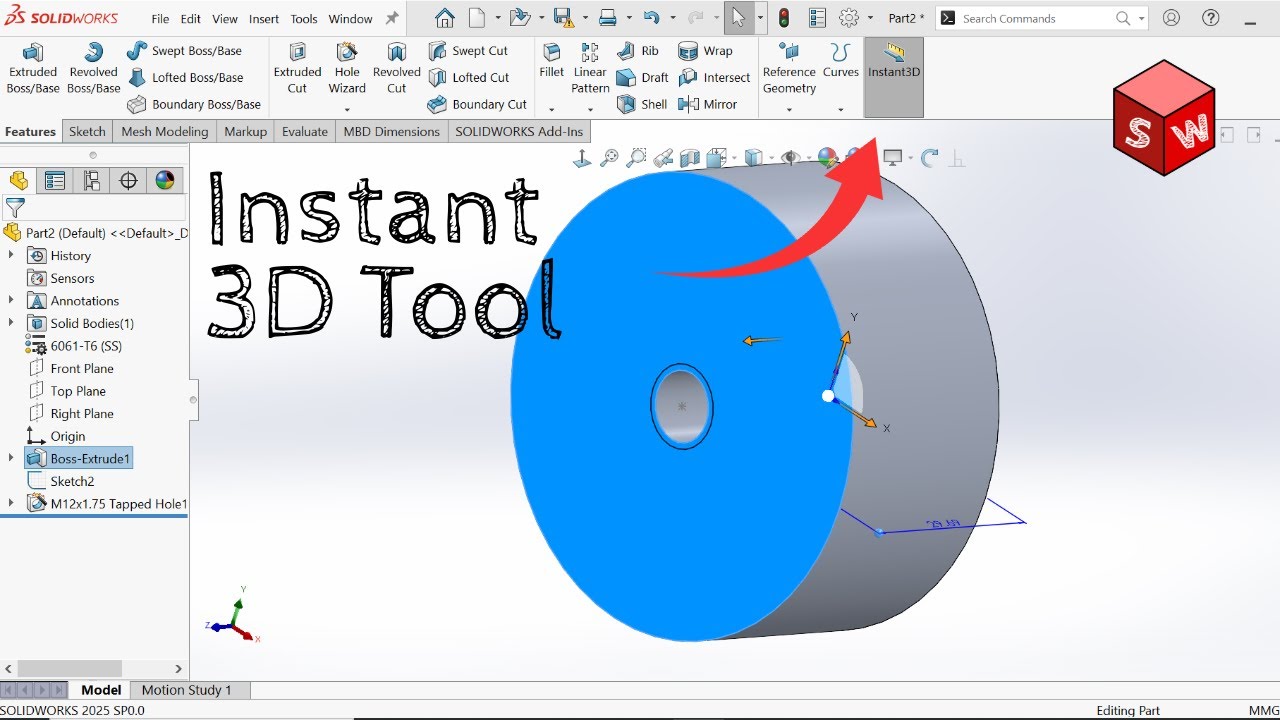Expand the M12x1.75 Tapped Hole1 feature
This screenshot has height=720, width=1280.
(11, 503)
